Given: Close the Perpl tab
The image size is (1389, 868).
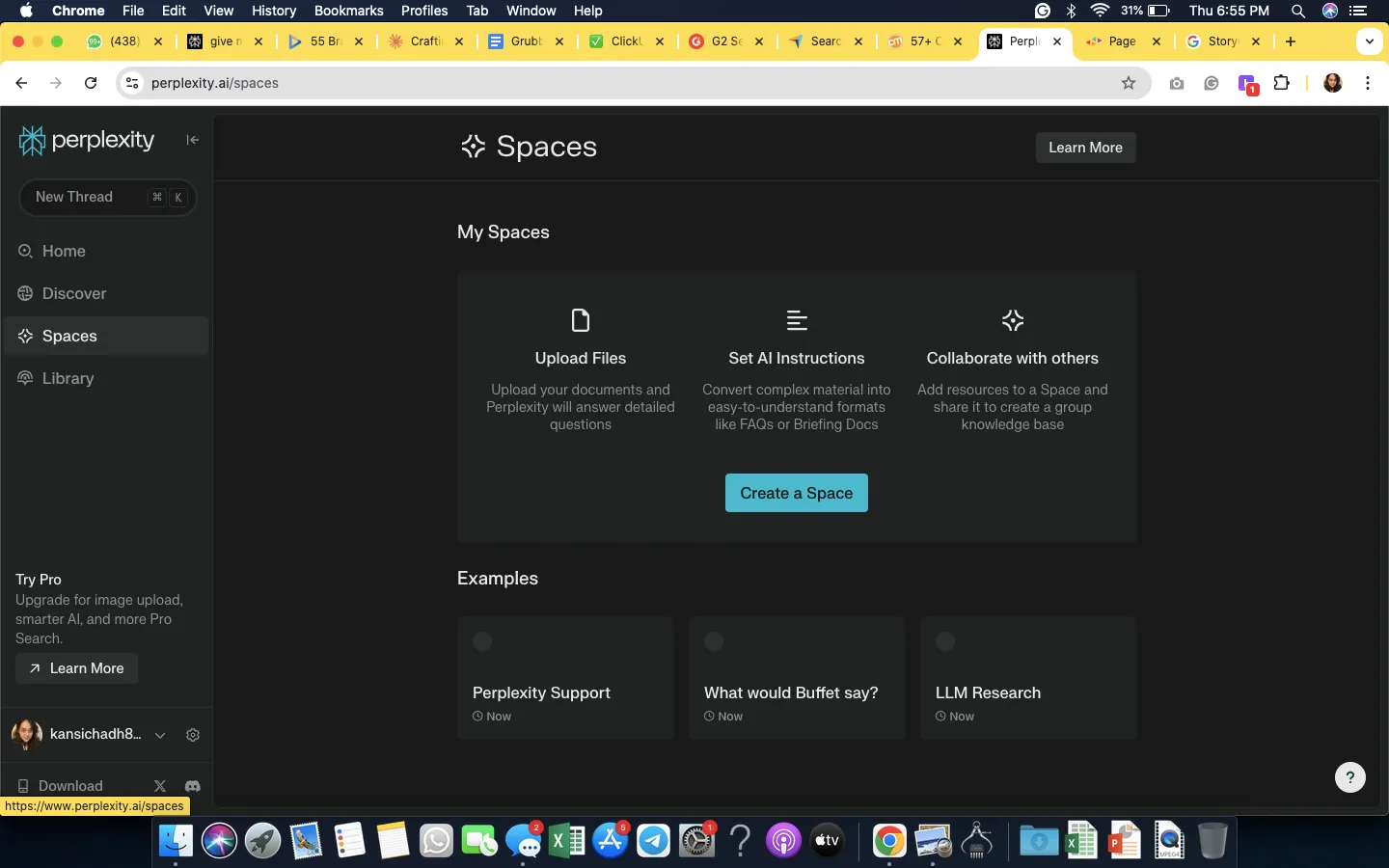Looking at the screenshot, I should (x=1057, y=41).
